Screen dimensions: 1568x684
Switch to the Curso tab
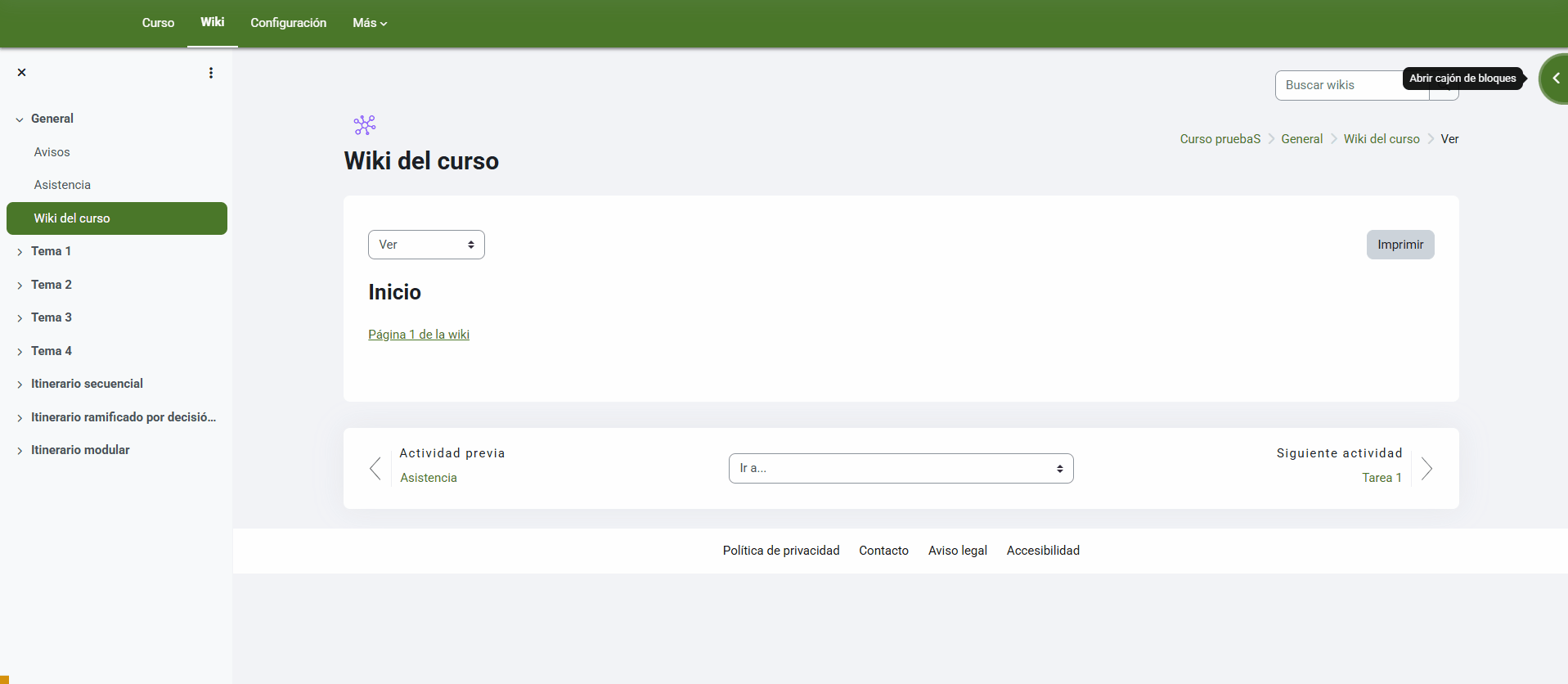coord(158,23)
